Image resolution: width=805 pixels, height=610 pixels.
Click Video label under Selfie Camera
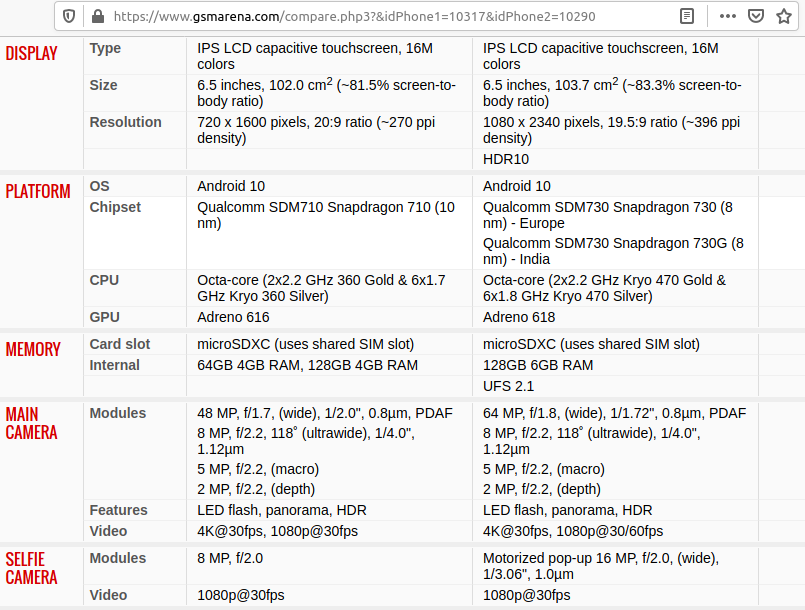(x=108, y=595)
